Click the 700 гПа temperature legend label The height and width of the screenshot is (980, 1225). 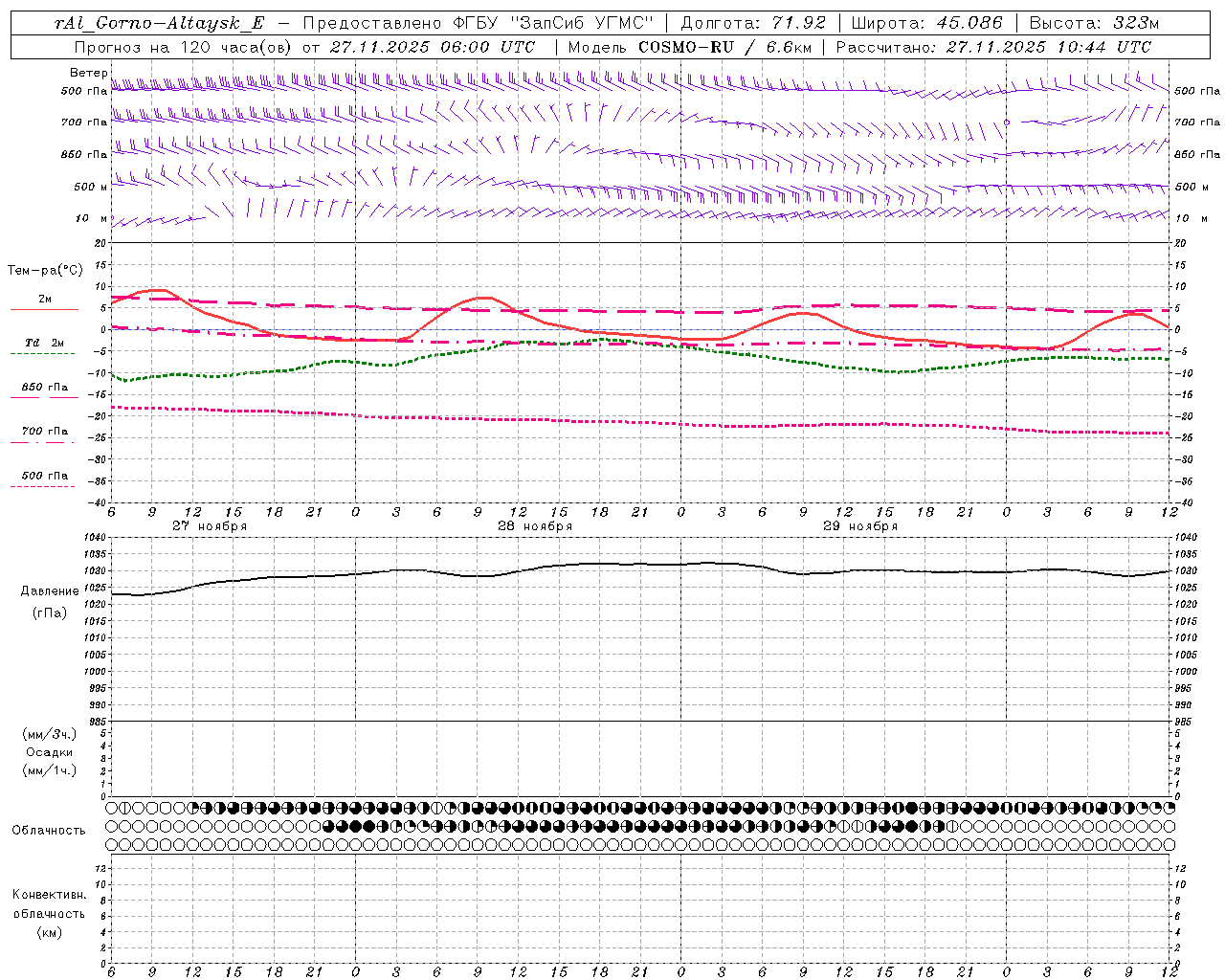[45, 432]
